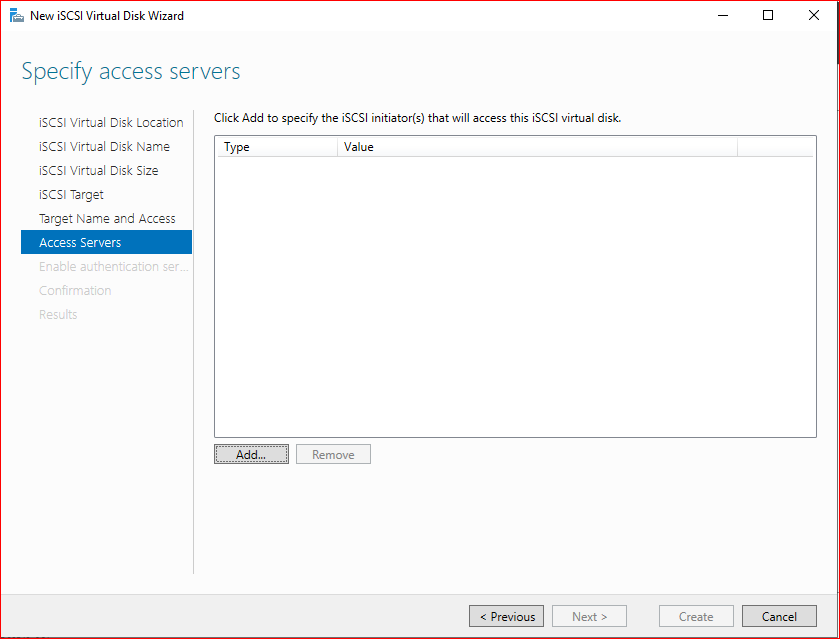Cancel the iSCSI wizard
This screenshot has width=840, height=639.
coord(779,616)
